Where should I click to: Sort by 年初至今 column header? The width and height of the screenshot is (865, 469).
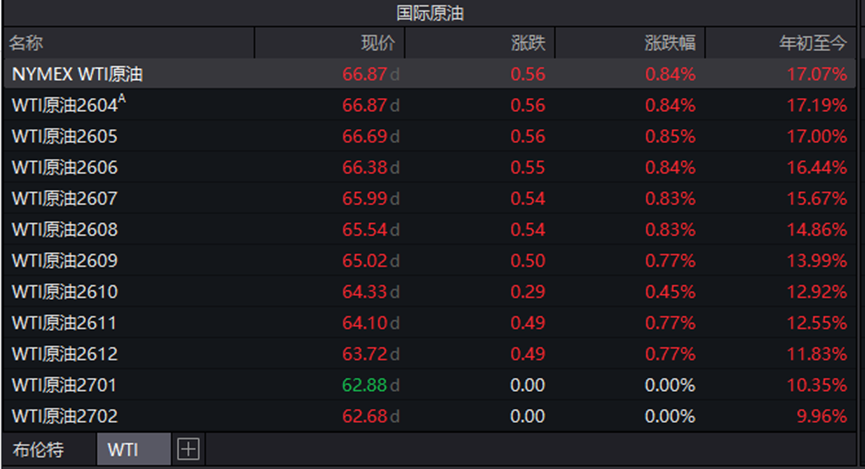(812, 43)
